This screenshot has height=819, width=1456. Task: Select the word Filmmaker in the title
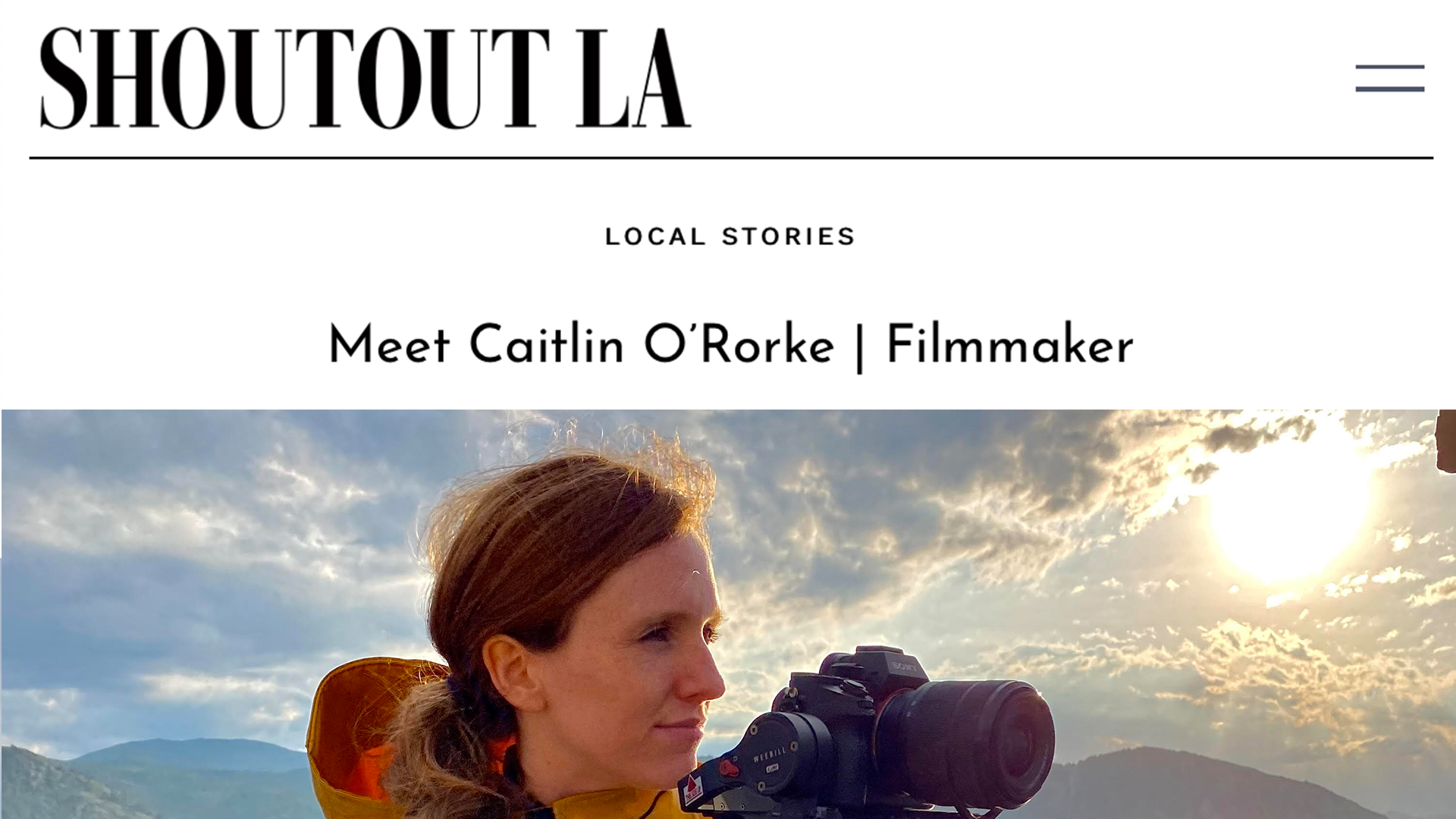(x=1010, y=345)
